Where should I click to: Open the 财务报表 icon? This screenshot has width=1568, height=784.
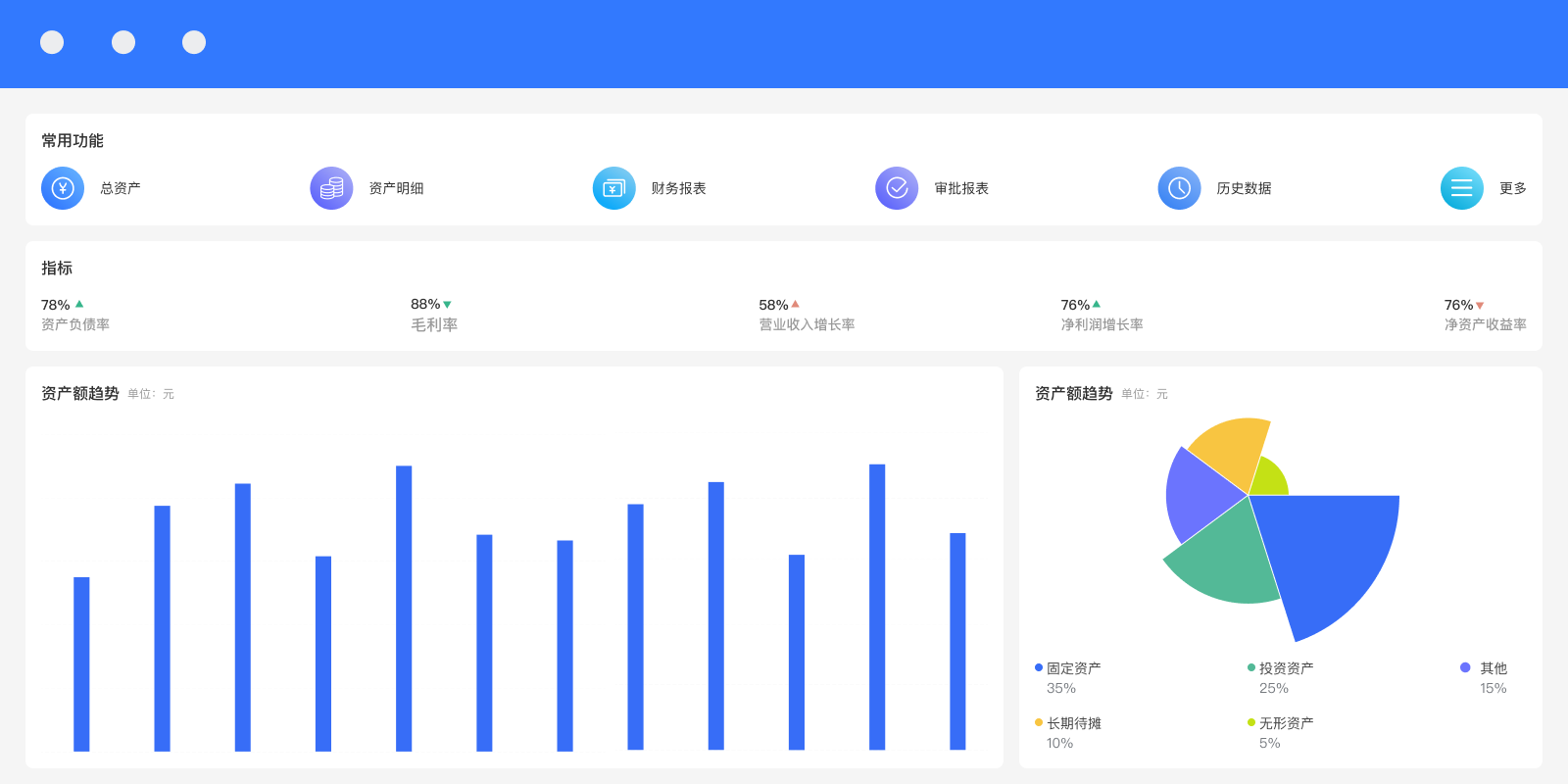click(x=614, y=188)
